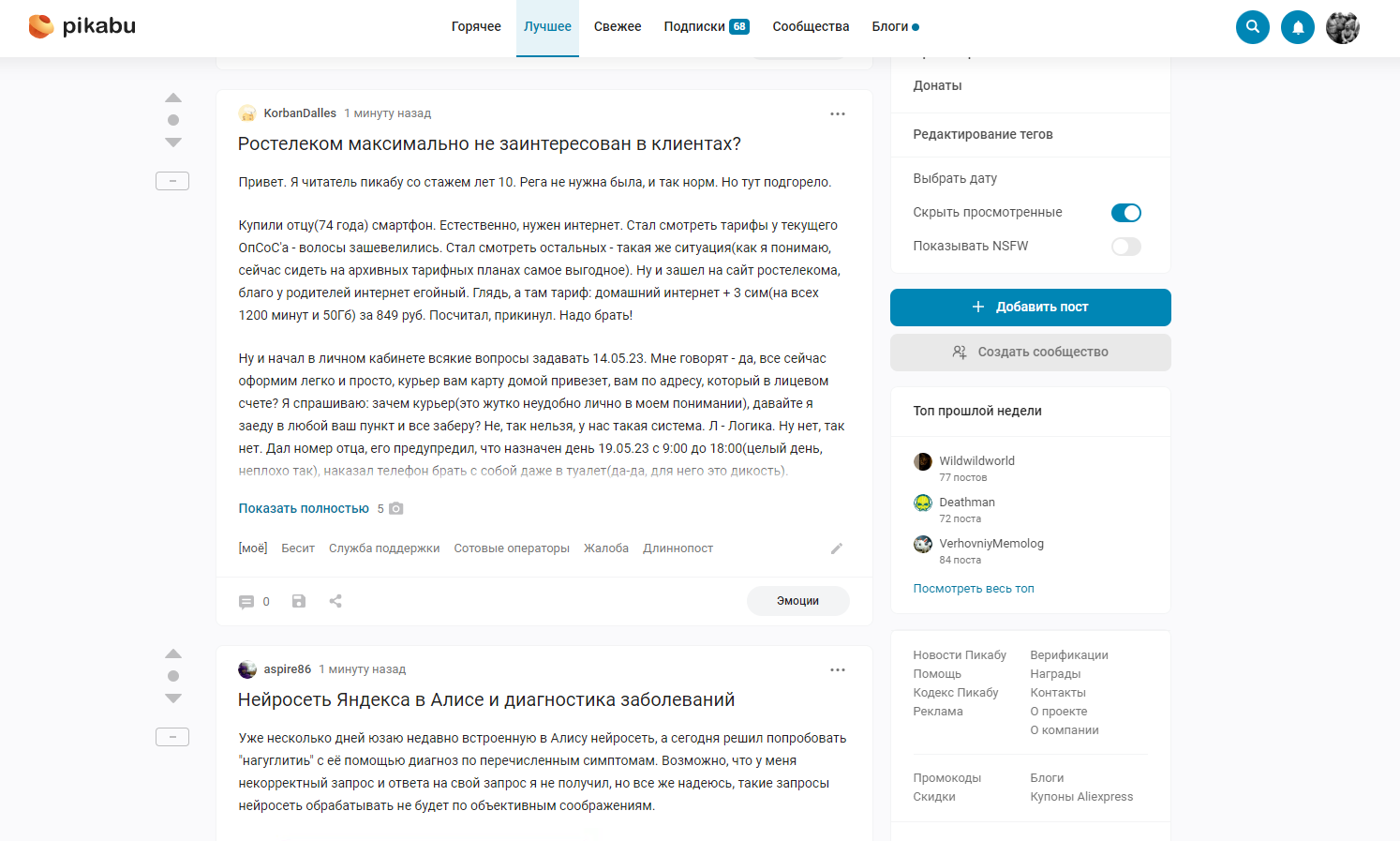This screenshot has width=1400, height=841.
Task: Select the [моё] tag
Action: point(253,548)
